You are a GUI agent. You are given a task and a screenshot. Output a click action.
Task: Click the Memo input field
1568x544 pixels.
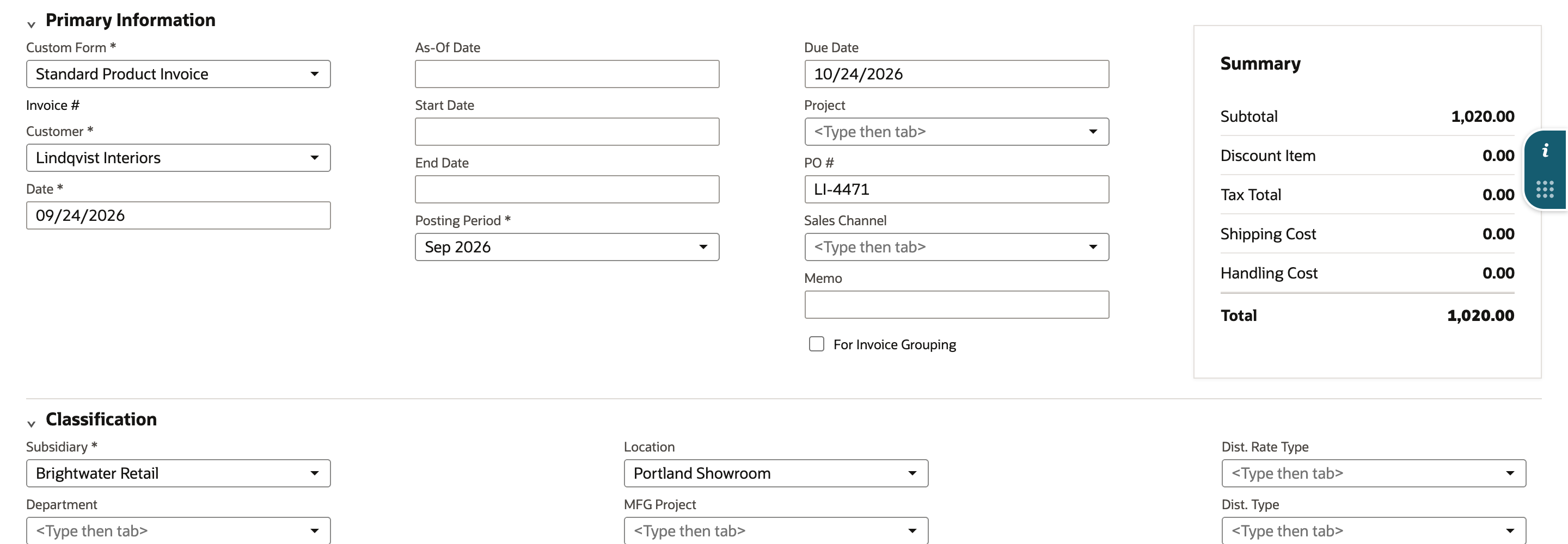click(x=956, y=305)
